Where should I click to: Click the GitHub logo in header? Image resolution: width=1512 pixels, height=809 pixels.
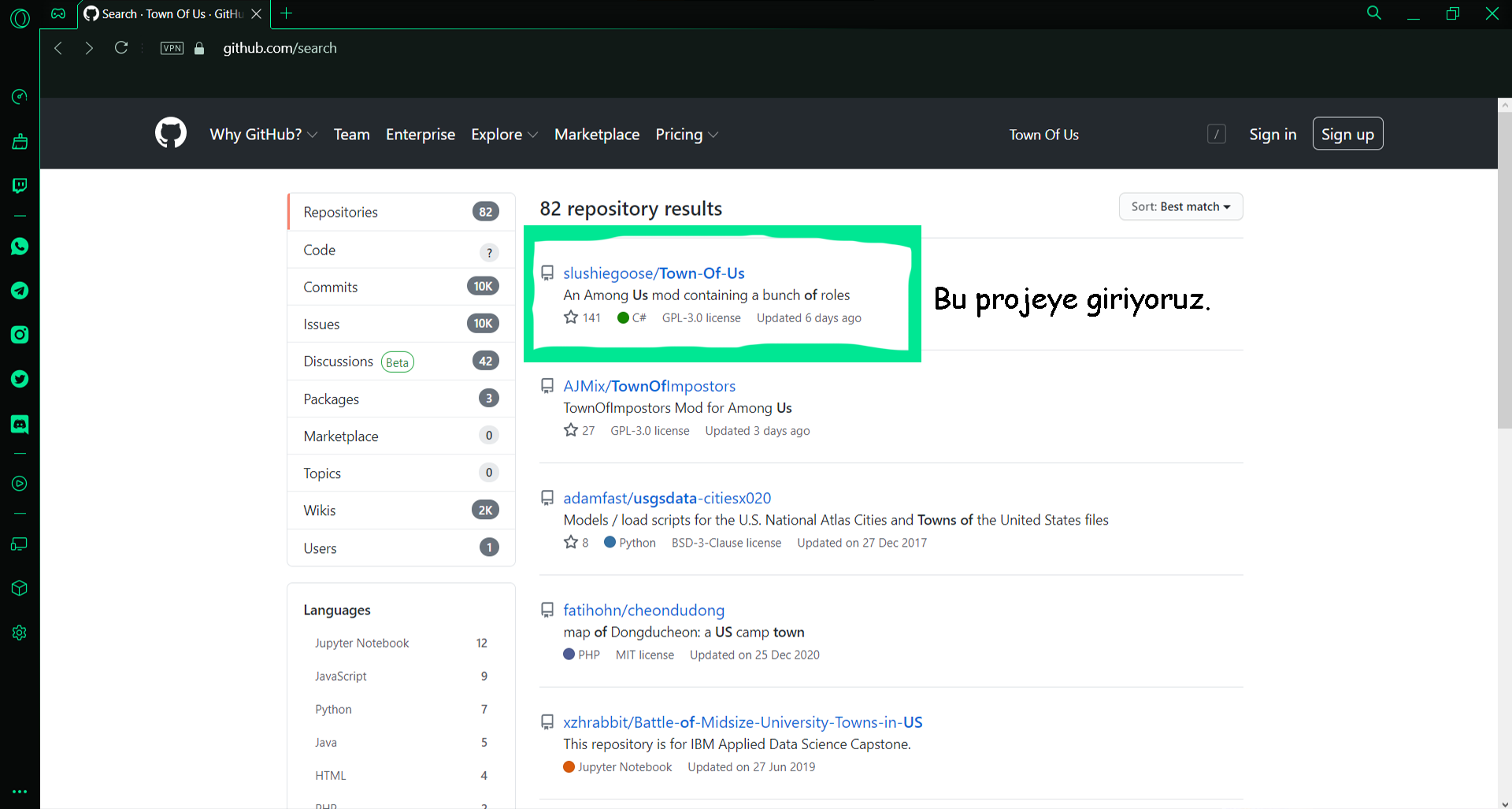pos(171,133)
